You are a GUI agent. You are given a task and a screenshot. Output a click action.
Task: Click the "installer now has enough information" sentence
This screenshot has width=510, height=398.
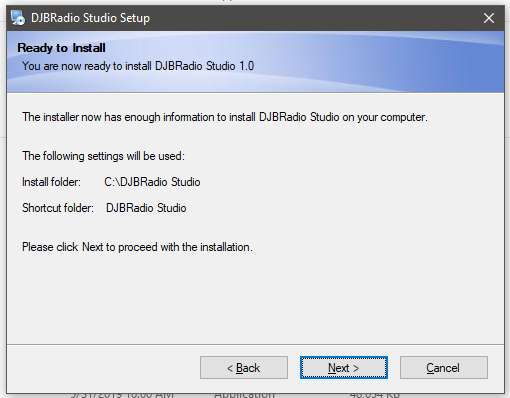[225, 117]
